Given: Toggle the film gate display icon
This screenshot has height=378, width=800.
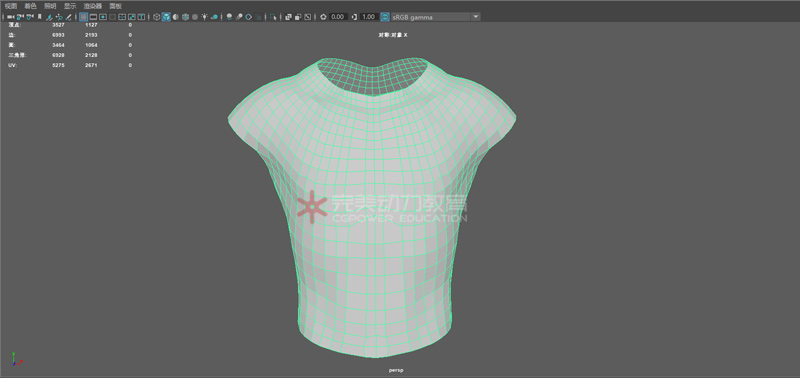Looking at the screenshot, I should coord(93,17).
